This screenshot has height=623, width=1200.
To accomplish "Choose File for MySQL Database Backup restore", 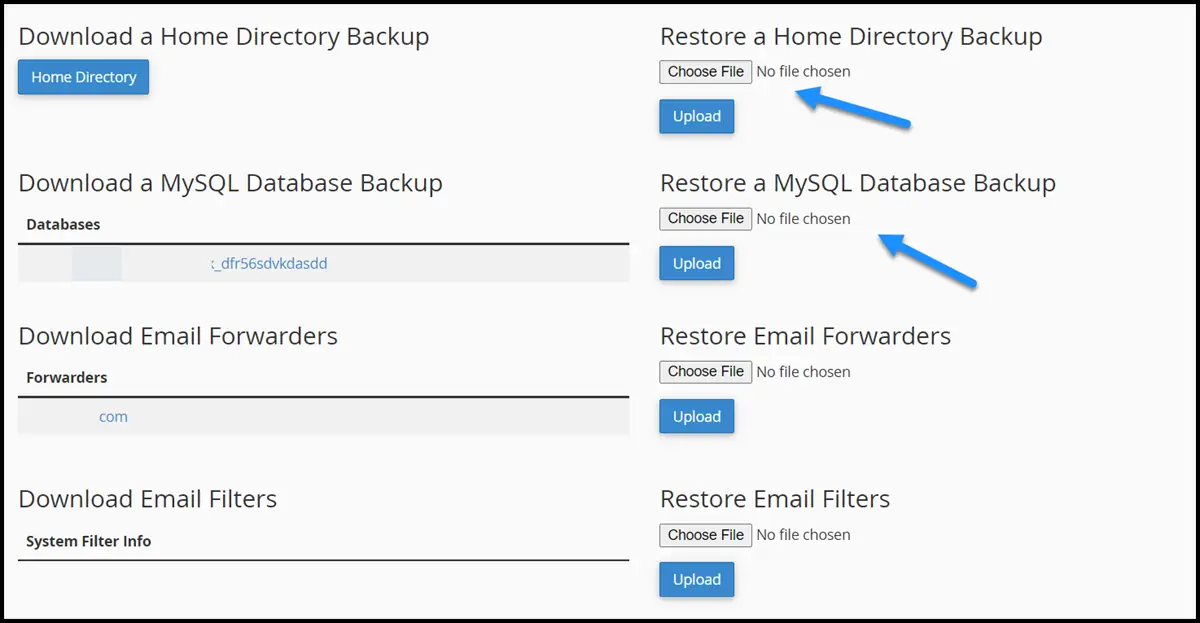I will click(x=705, y=219).
